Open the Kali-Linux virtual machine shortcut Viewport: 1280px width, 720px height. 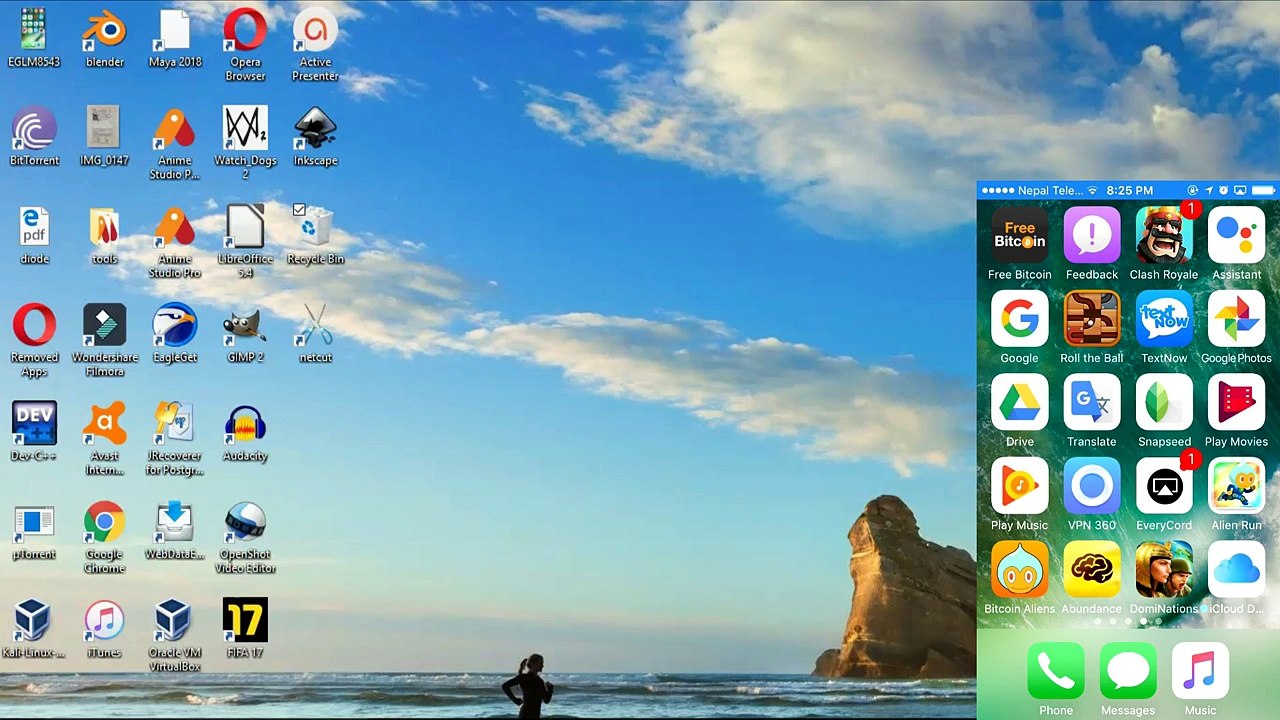34,621
